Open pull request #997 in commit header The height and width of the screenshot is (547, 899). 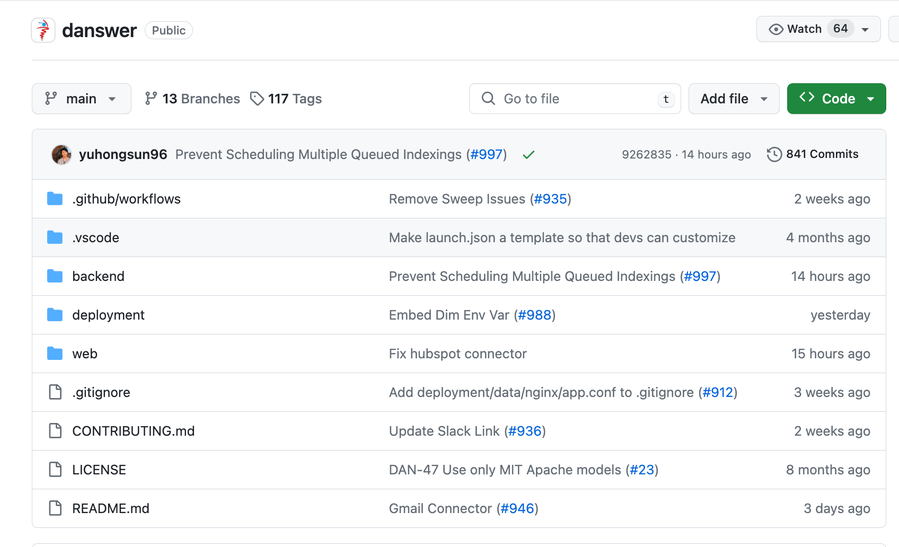[486, 155]
